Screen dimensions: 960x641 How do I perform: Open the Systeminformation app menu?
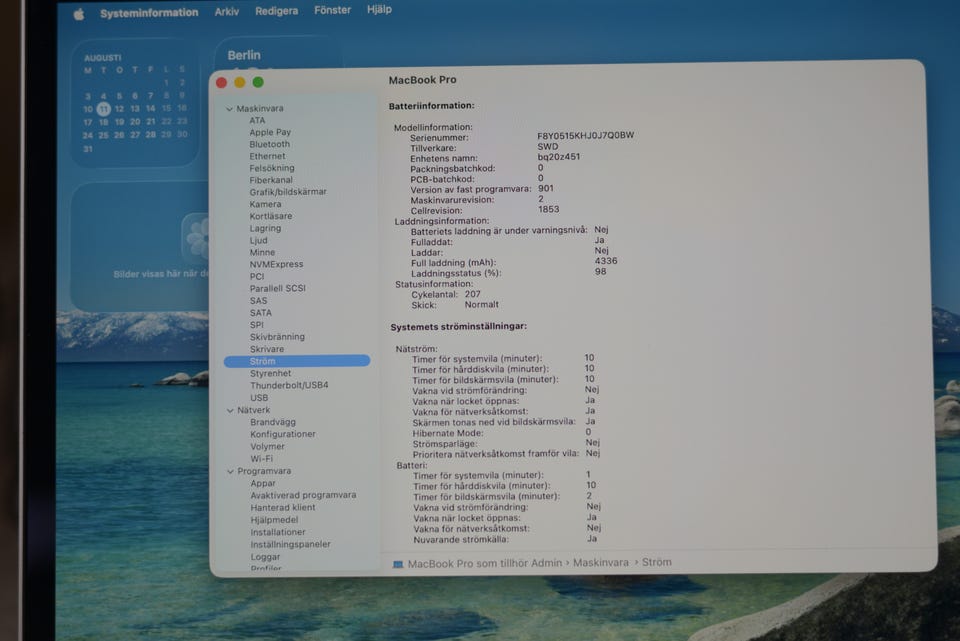(149, 13)
